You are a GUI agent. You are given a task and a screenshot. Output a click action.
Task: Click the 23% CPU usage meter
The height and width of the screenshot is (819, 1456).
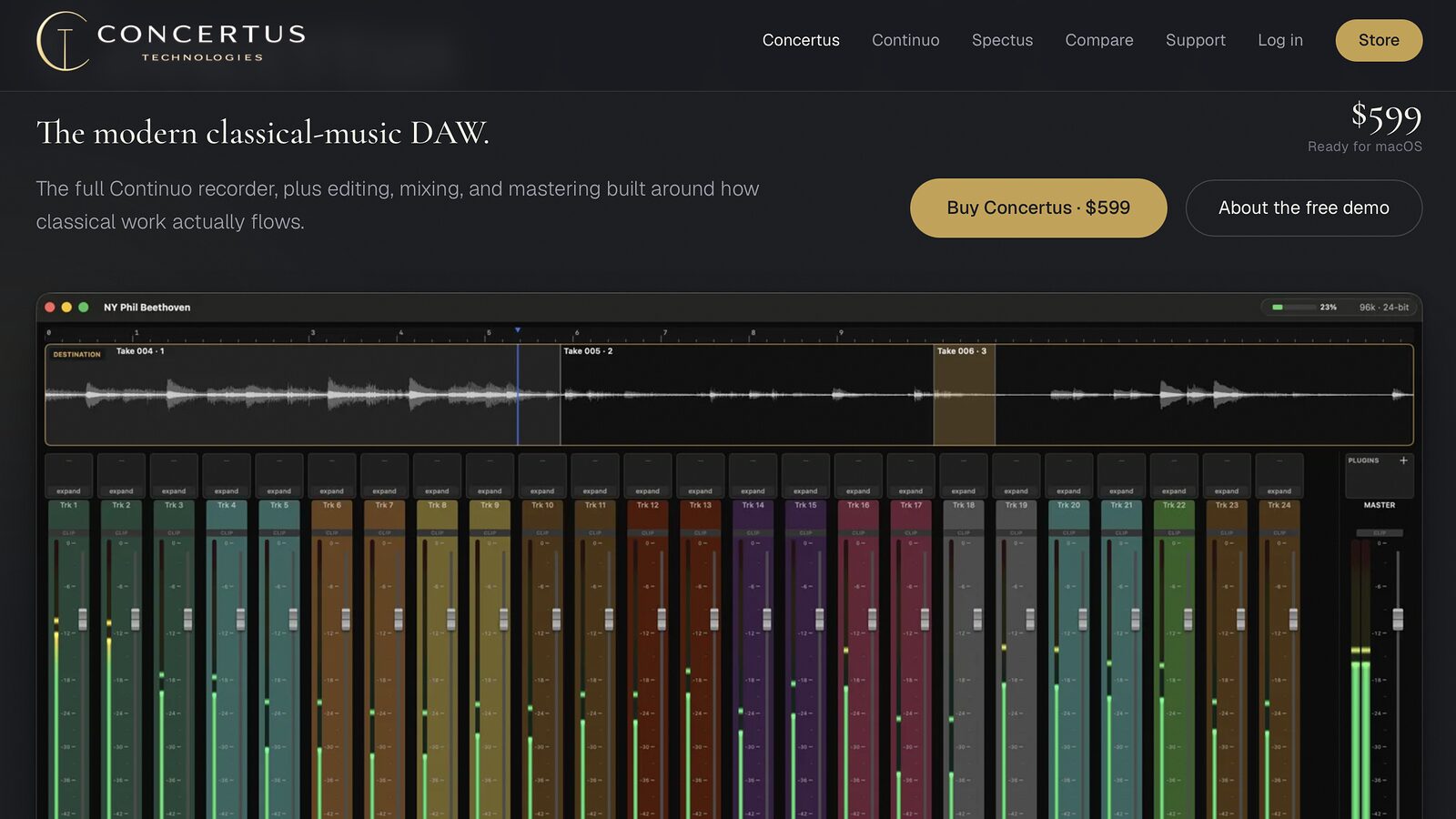click(x=1304, y=308)
